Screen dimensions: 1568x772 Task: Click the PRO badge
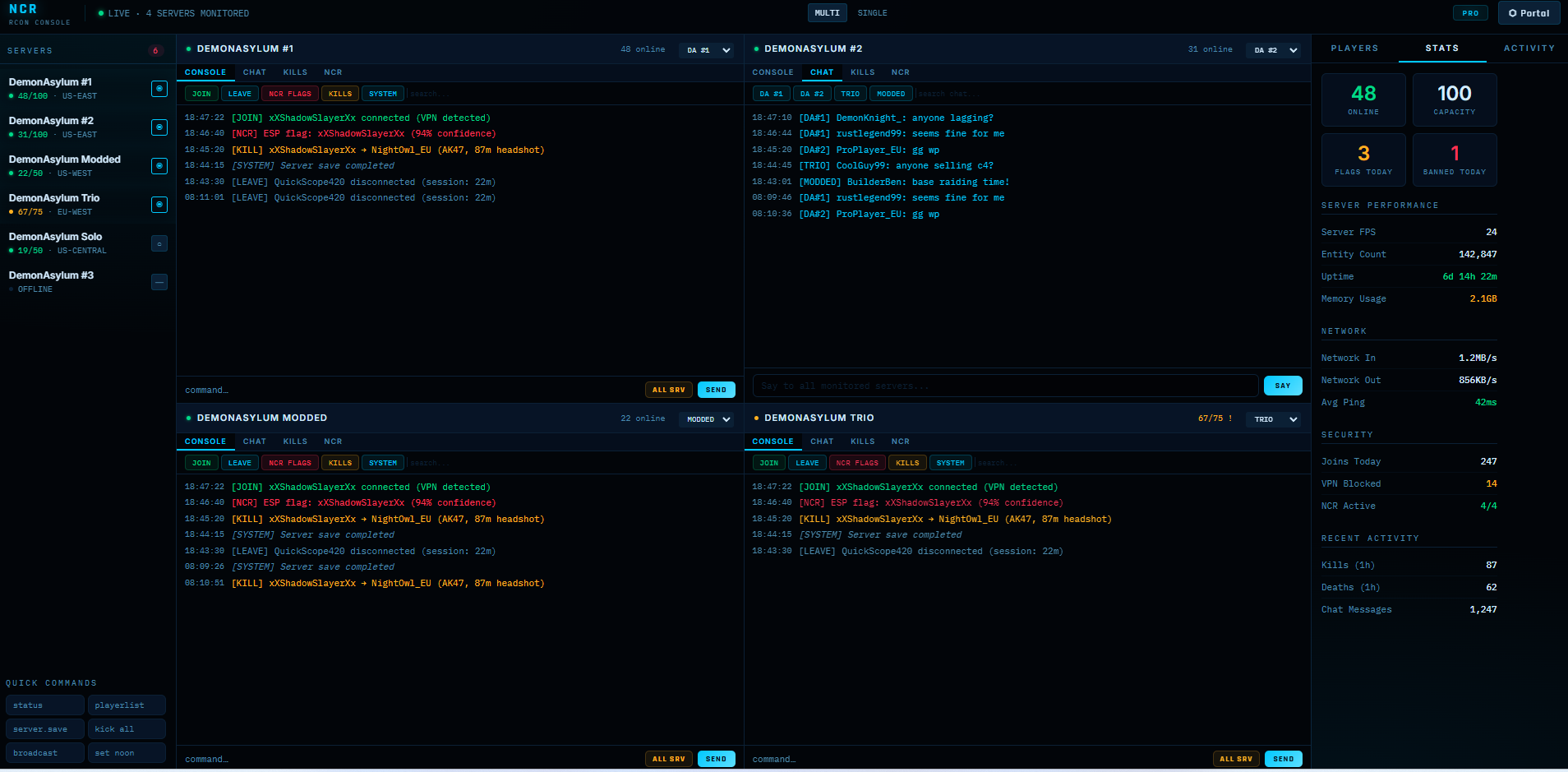[1470, 13]
